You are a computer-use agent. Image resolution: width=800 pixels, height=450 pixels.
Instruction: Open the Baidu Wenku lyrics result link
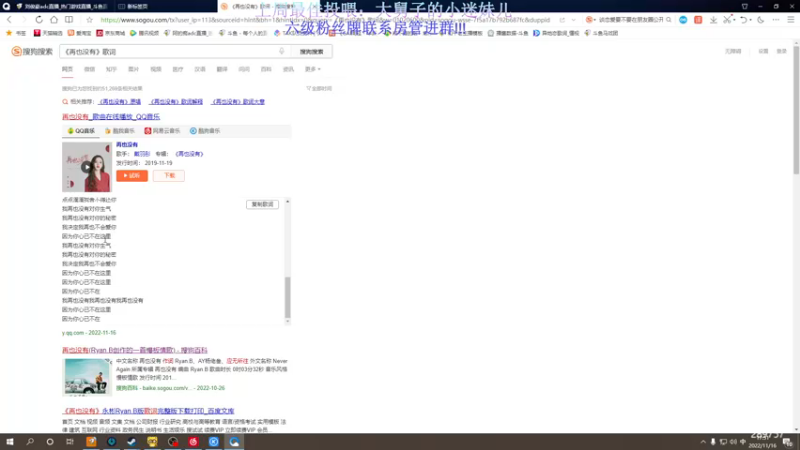point(148,411)
